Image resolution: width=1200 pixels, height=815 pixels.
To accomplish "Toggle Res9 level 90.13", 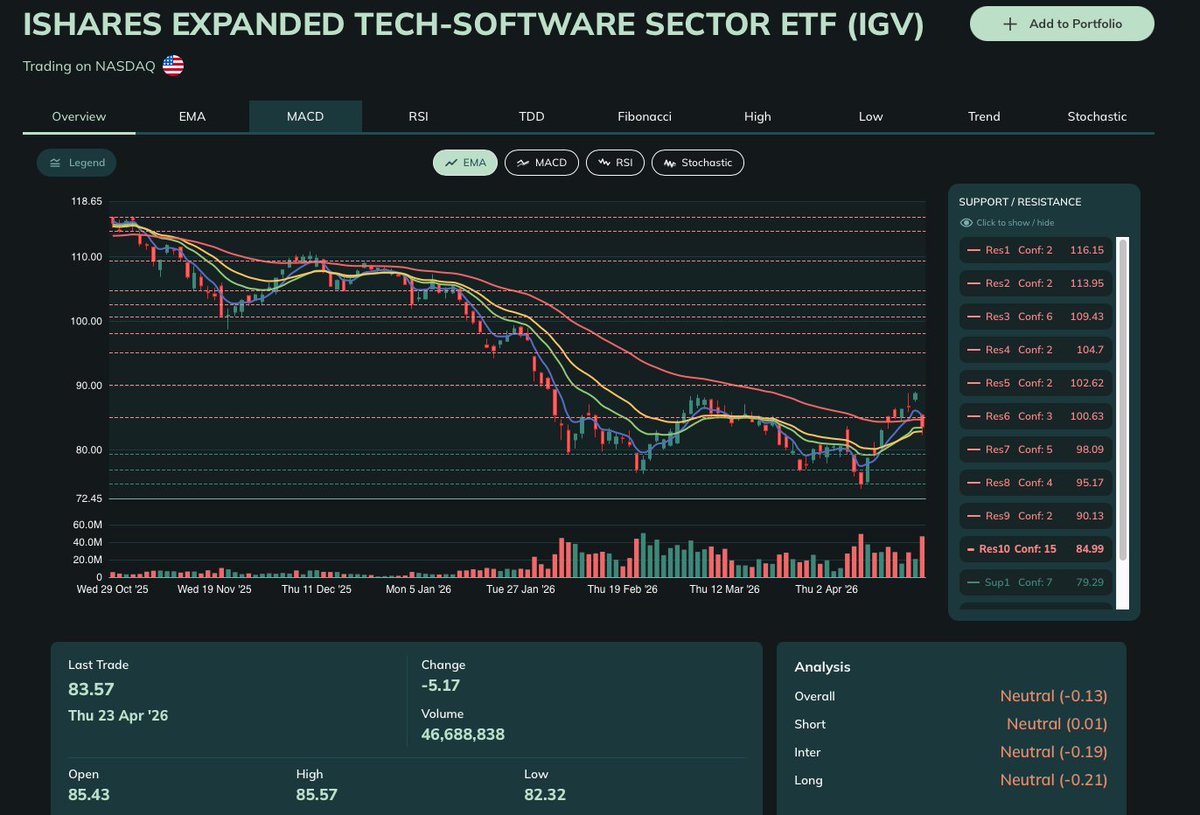I will (1035, 516).
